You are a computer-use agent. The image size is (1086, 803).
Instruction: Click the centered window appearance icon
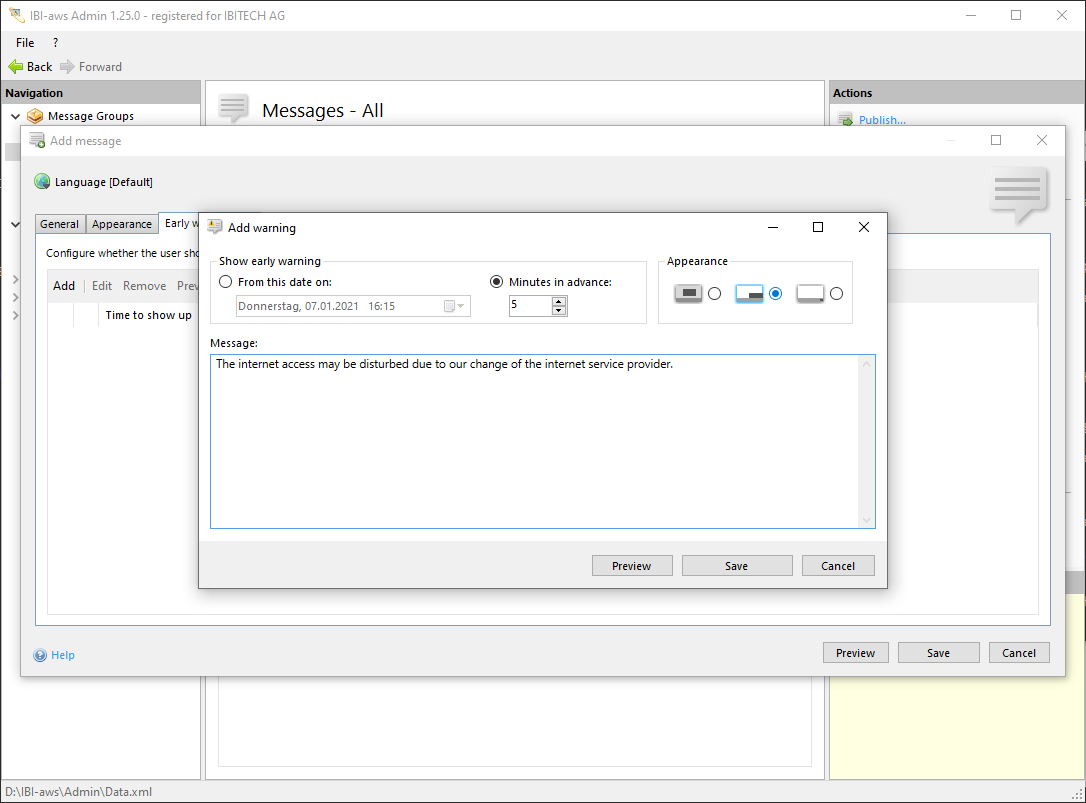point(688,293)
